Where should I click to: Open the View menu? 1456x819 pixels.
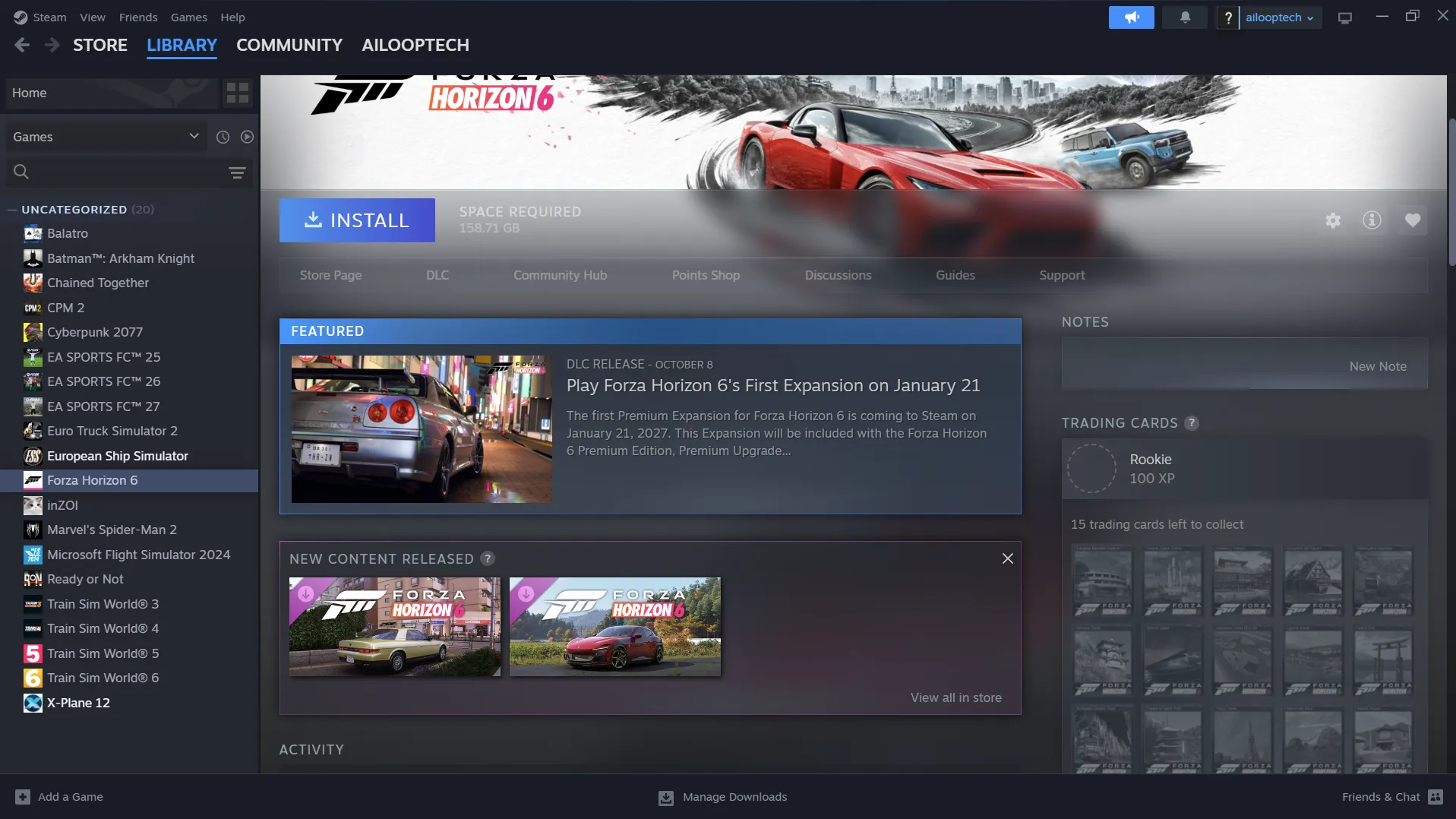point(93,17)
